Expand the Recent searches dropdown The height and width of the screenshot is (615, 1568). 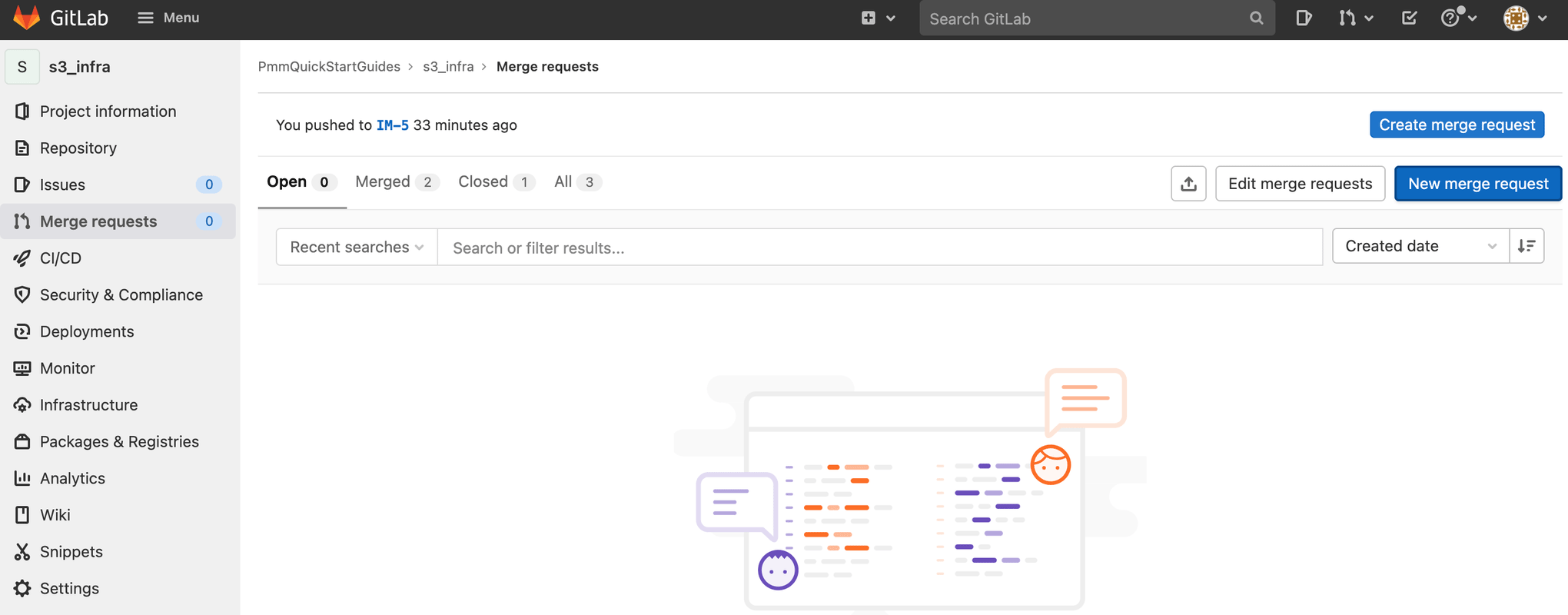click(x=357, y=248)
